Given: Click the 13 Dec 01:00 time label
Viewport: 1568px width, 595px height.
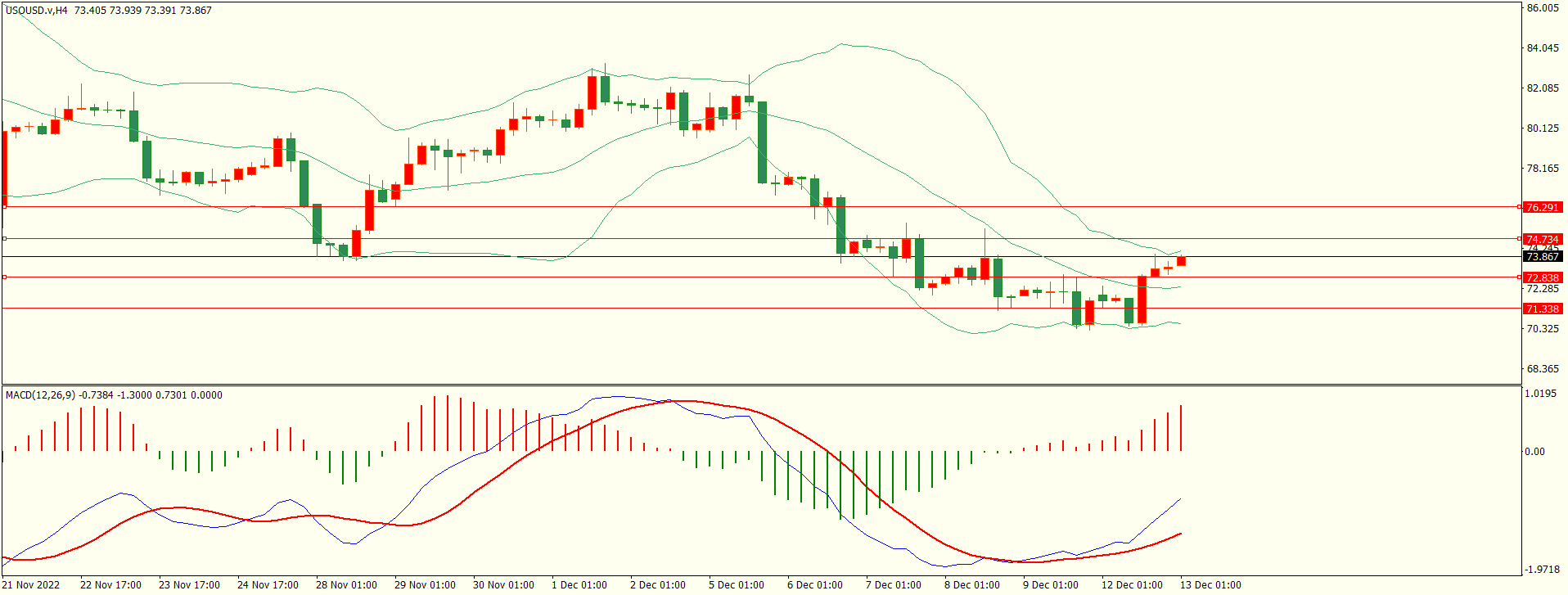Looking at the screenshot, I should pos(1210,585).
